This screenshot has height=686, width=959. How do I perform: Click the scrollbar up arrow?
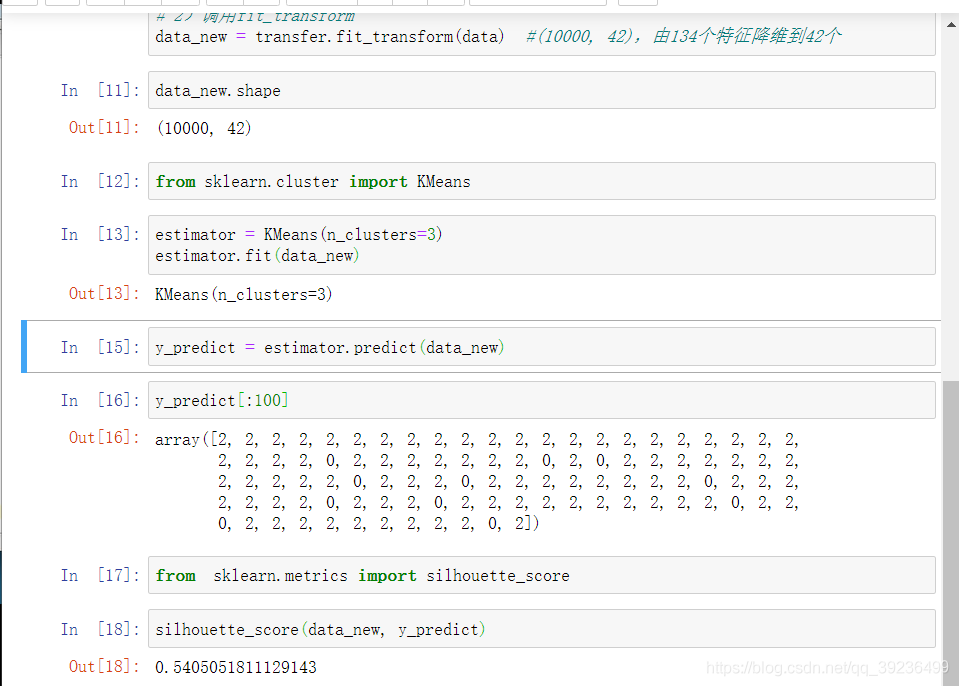pyautogui.click(x=951, y=24)
